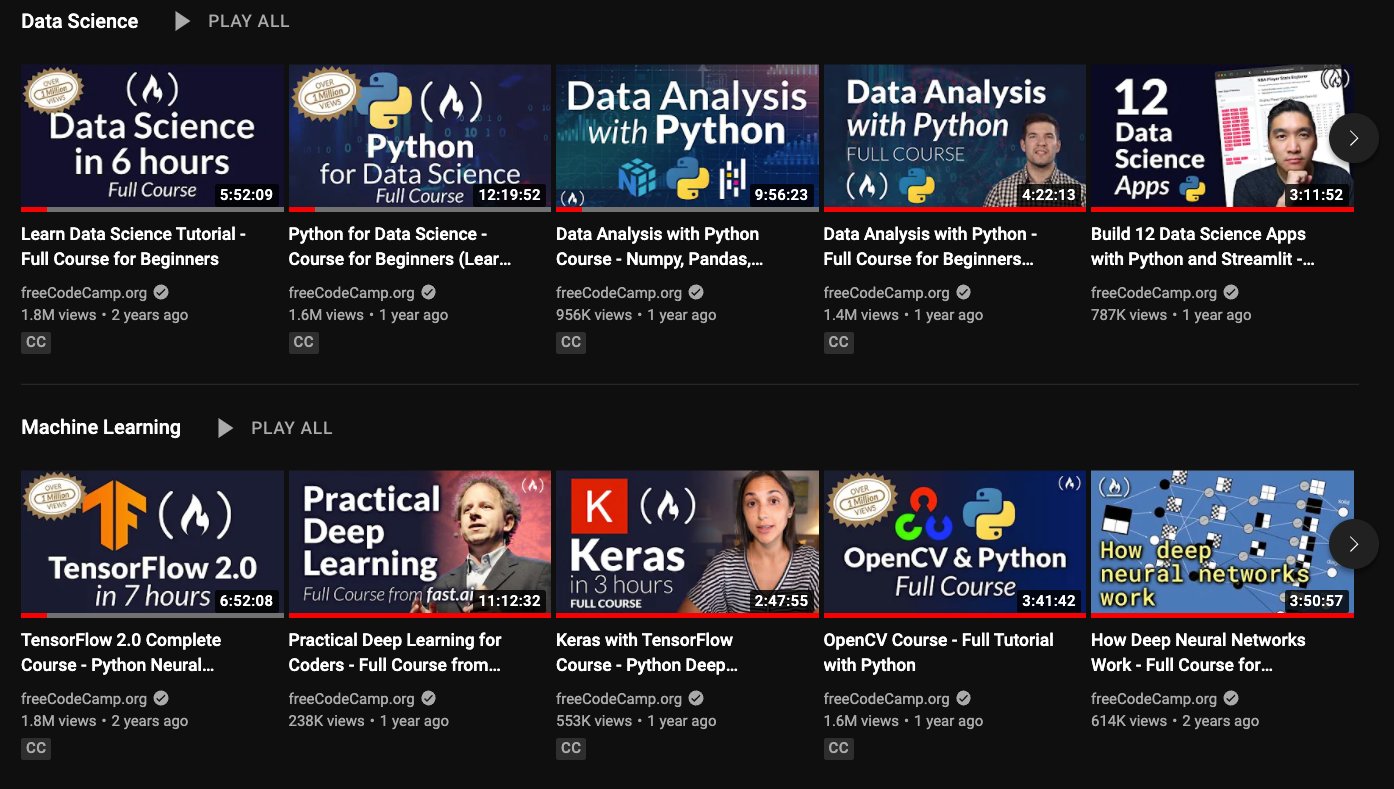1394x789 pixels.
Task: Open the 12 Data Science Apps thumbnail
Action: point(1222,138)
